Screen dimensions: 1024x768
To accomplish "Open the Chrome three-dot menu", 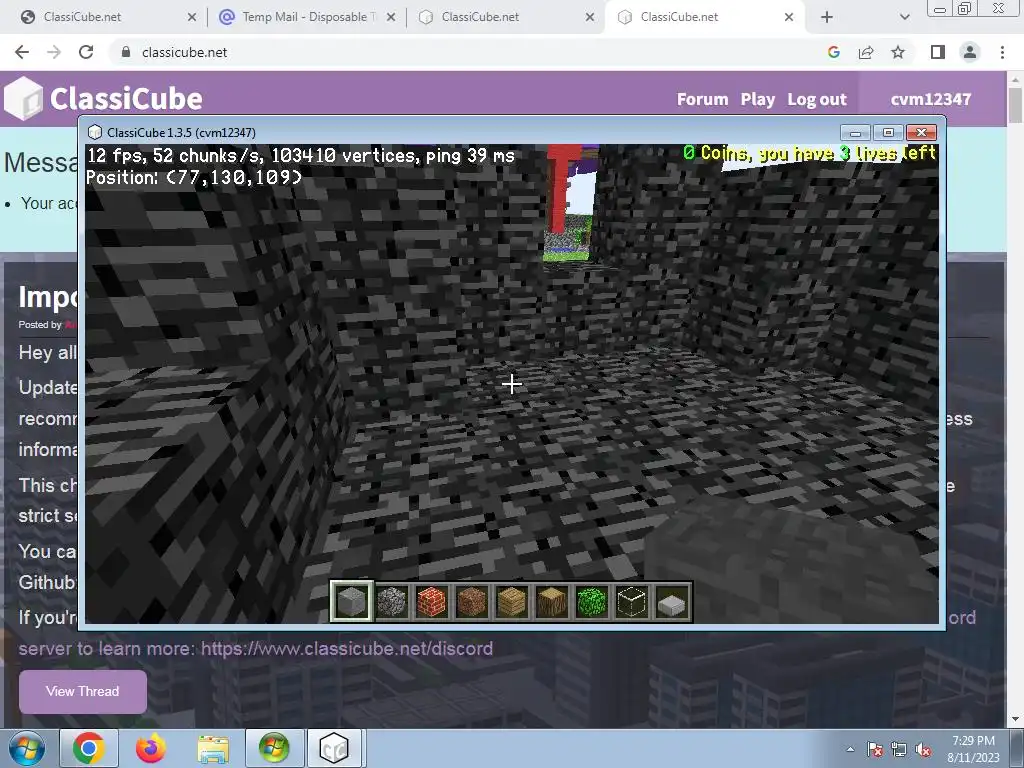I will 1002,52.
